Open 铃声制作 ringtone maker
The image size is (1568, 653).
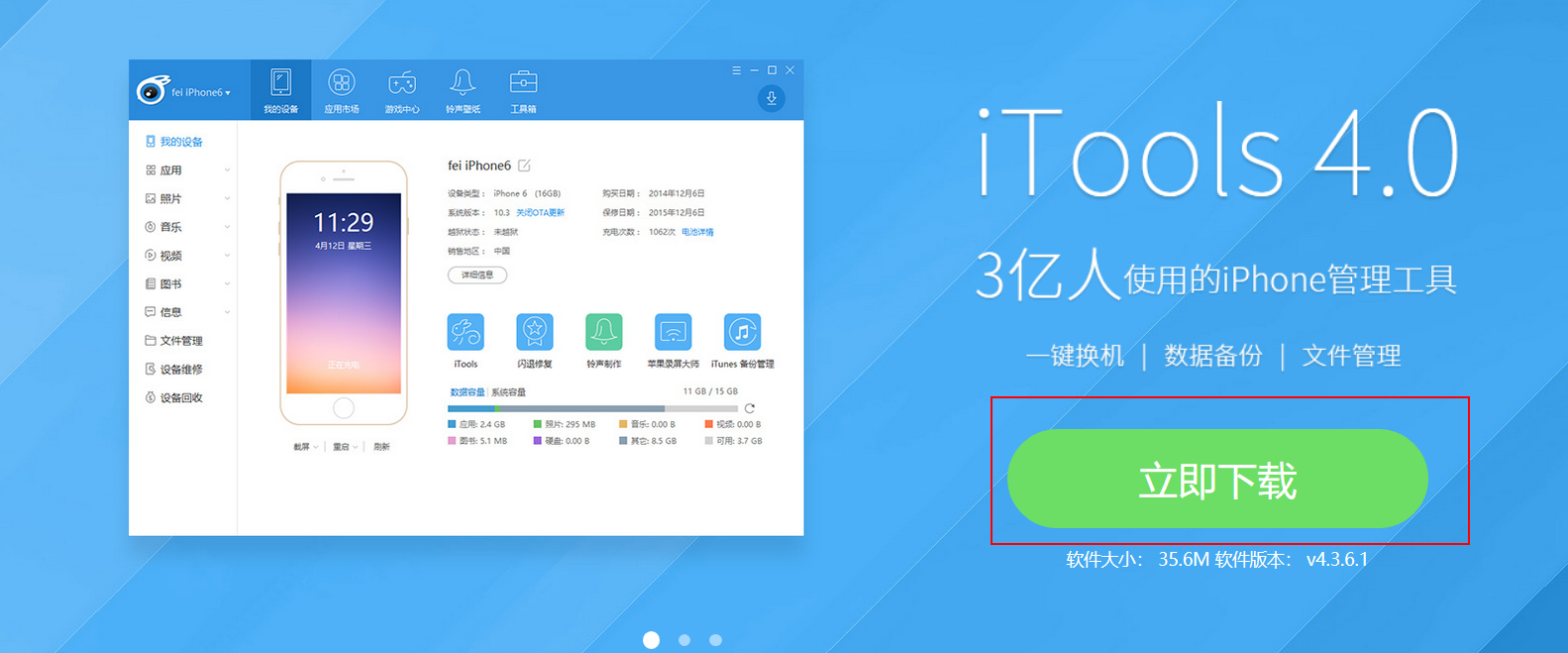[x=604, y=332]
